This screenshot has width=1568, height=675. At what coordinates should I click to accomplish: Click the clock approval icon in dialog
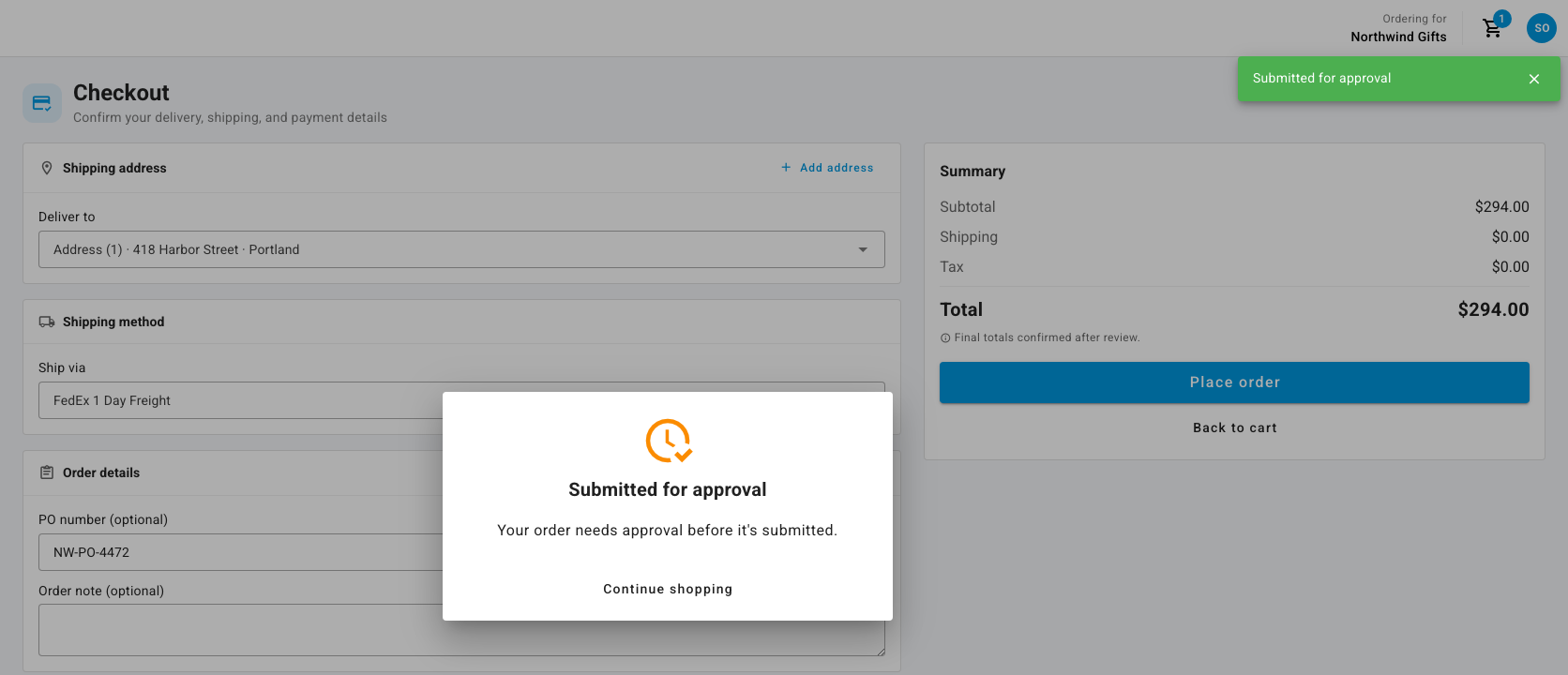point(669,441)
